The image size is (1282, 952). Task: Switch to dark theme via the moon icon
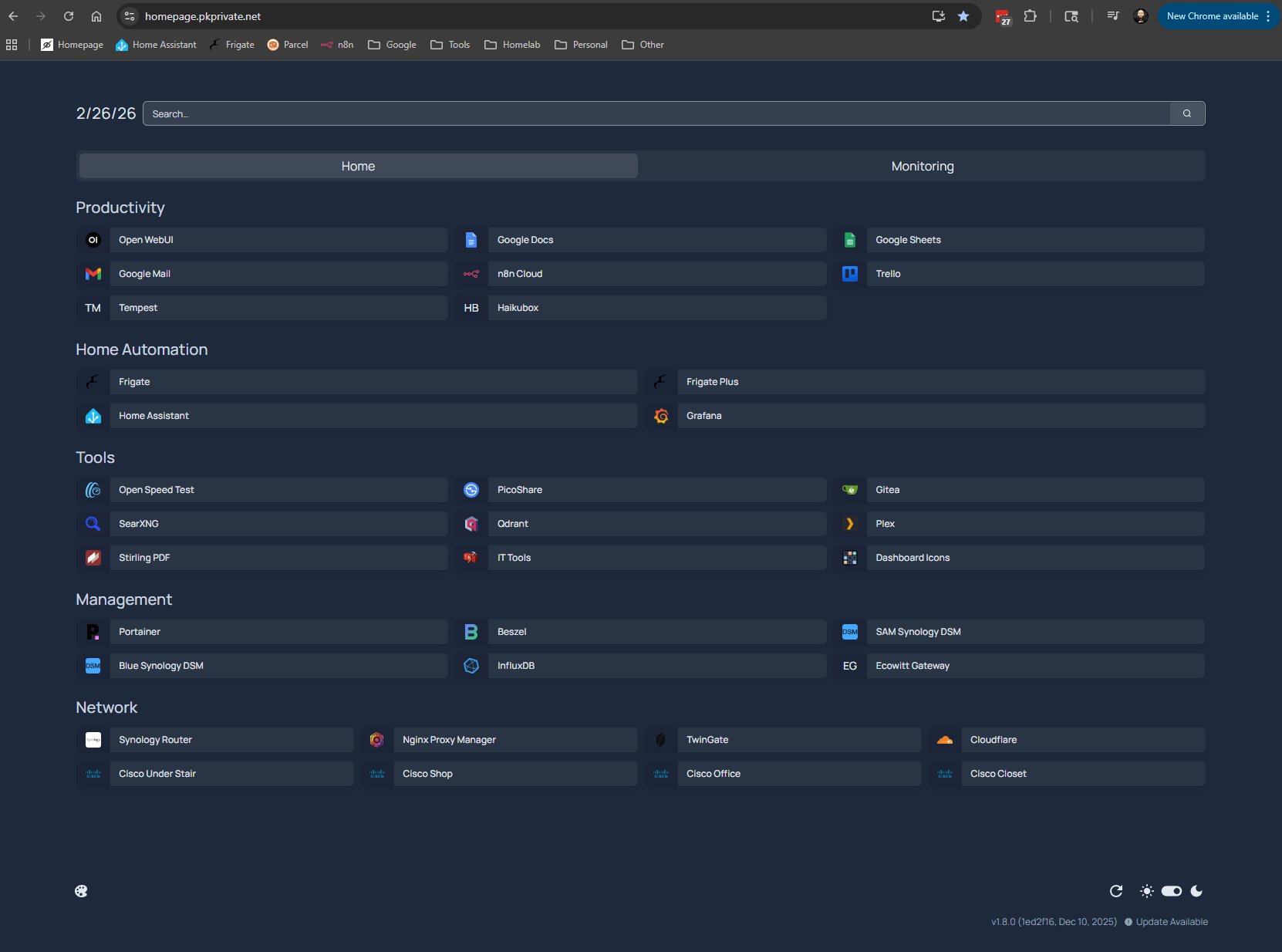[x=1196, y=891]
